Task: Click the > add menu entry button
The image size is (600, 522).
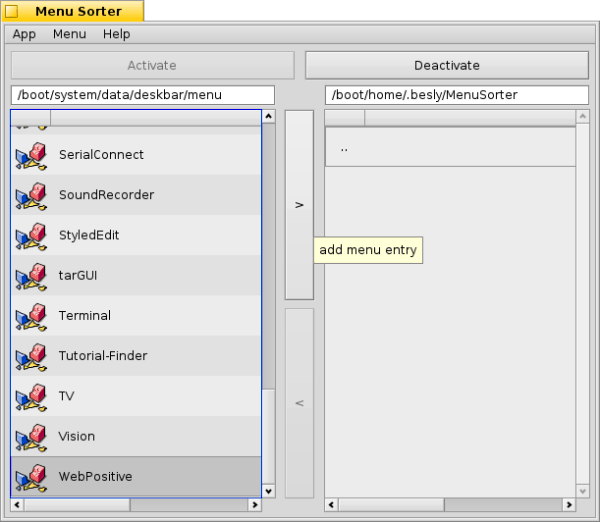Action: (x=299, y=204)
